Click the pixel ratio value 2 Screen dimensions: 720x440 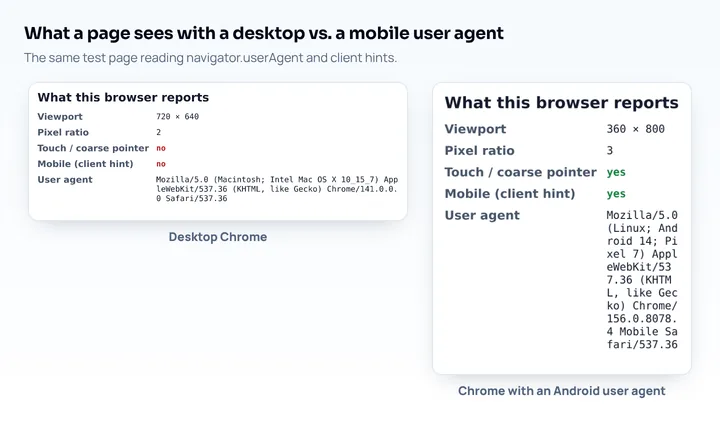click(x=158, y=132)
